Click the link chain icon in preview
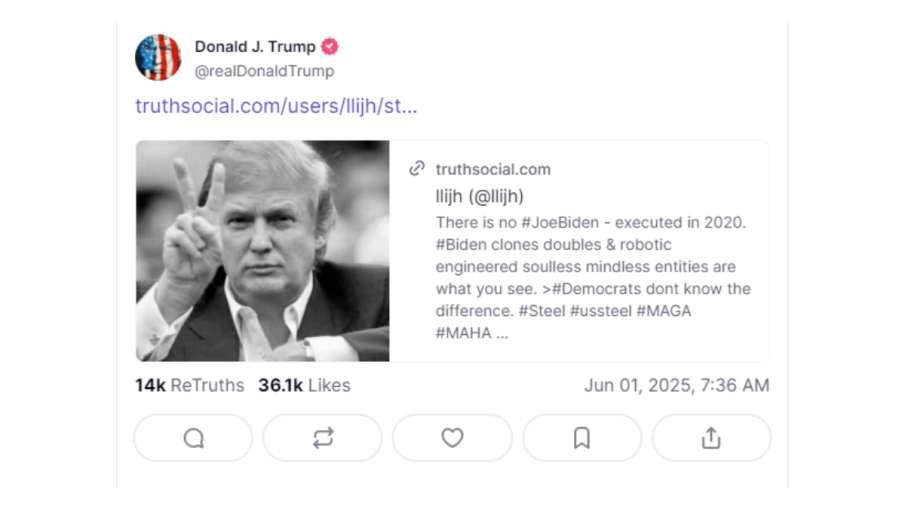The image size is (905, 509). tap(418, 169)
